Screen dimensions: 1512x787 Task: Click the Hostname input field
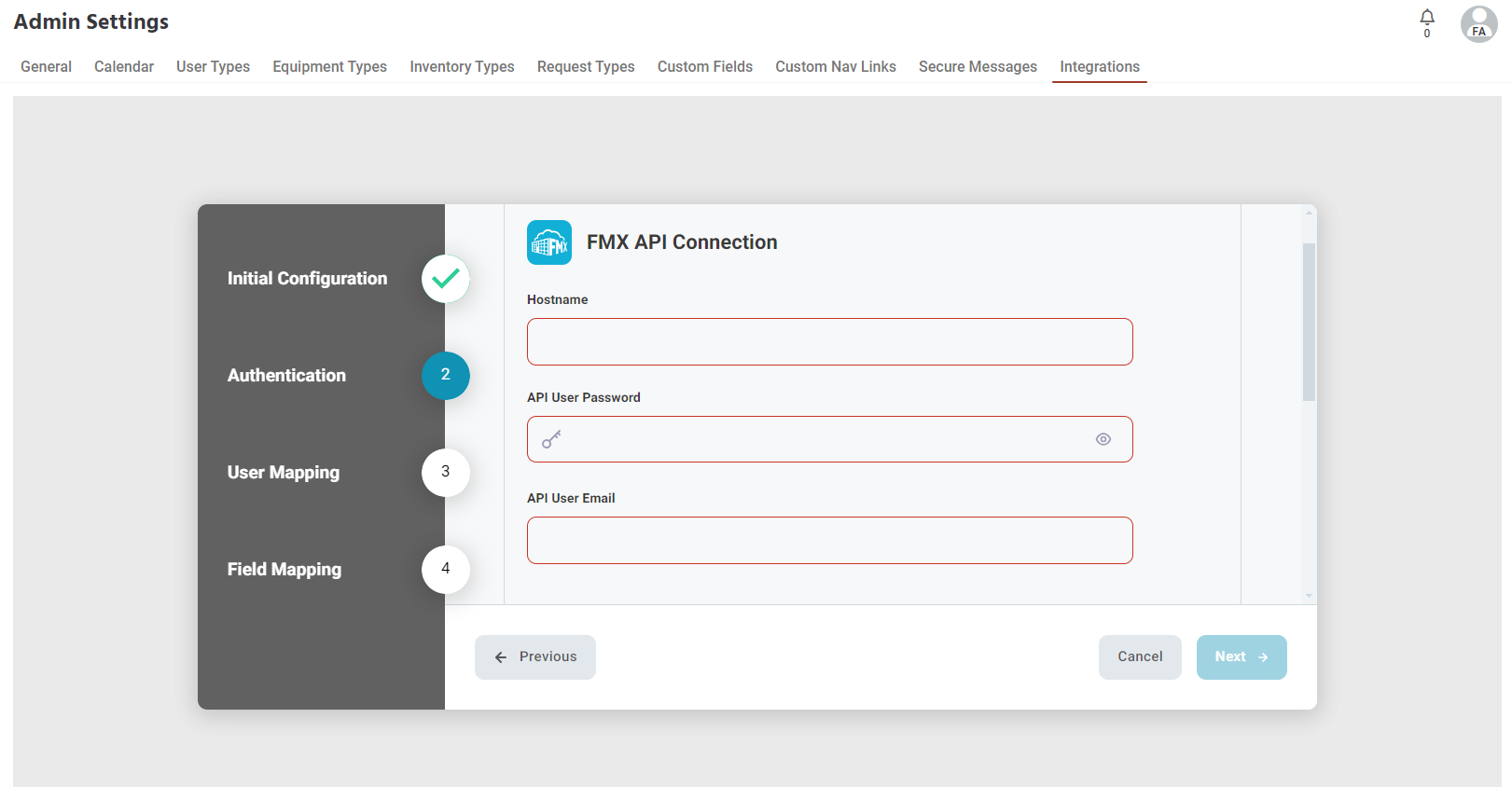pos(830,341)
